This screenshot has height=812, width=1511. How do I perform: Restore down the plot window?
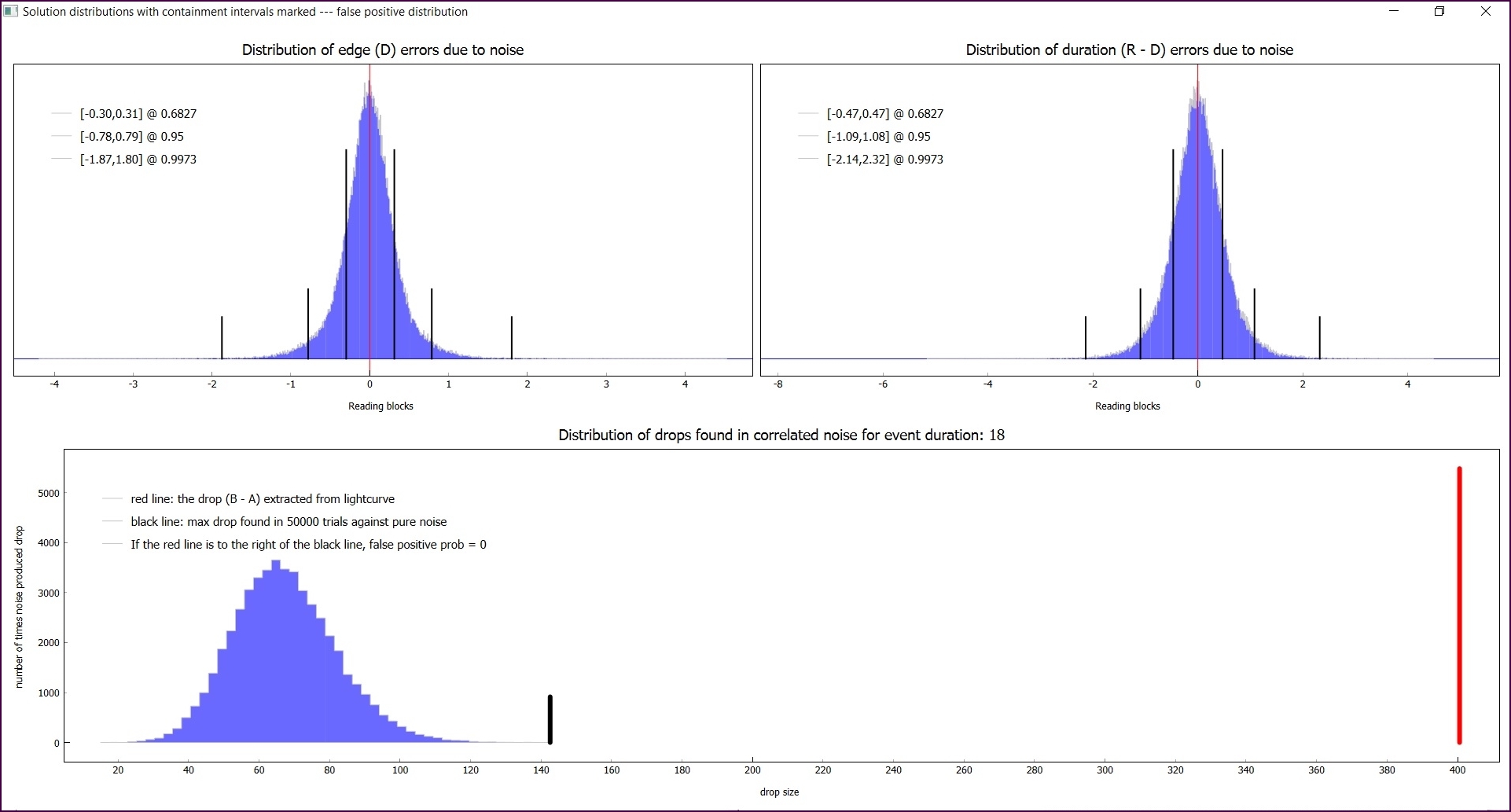tap(1439, 12)
